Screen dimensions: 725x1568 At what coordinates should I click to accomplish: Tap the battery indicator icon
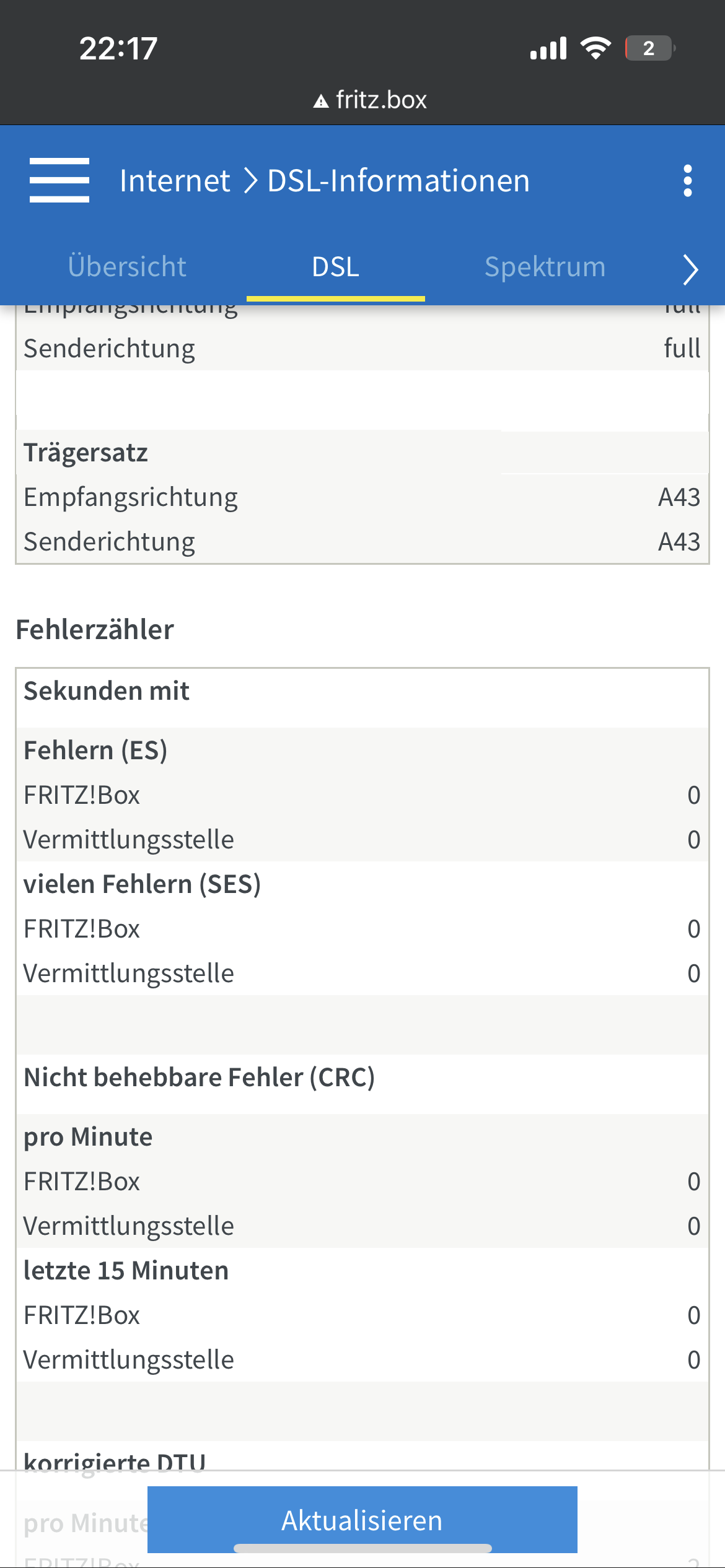649,48
